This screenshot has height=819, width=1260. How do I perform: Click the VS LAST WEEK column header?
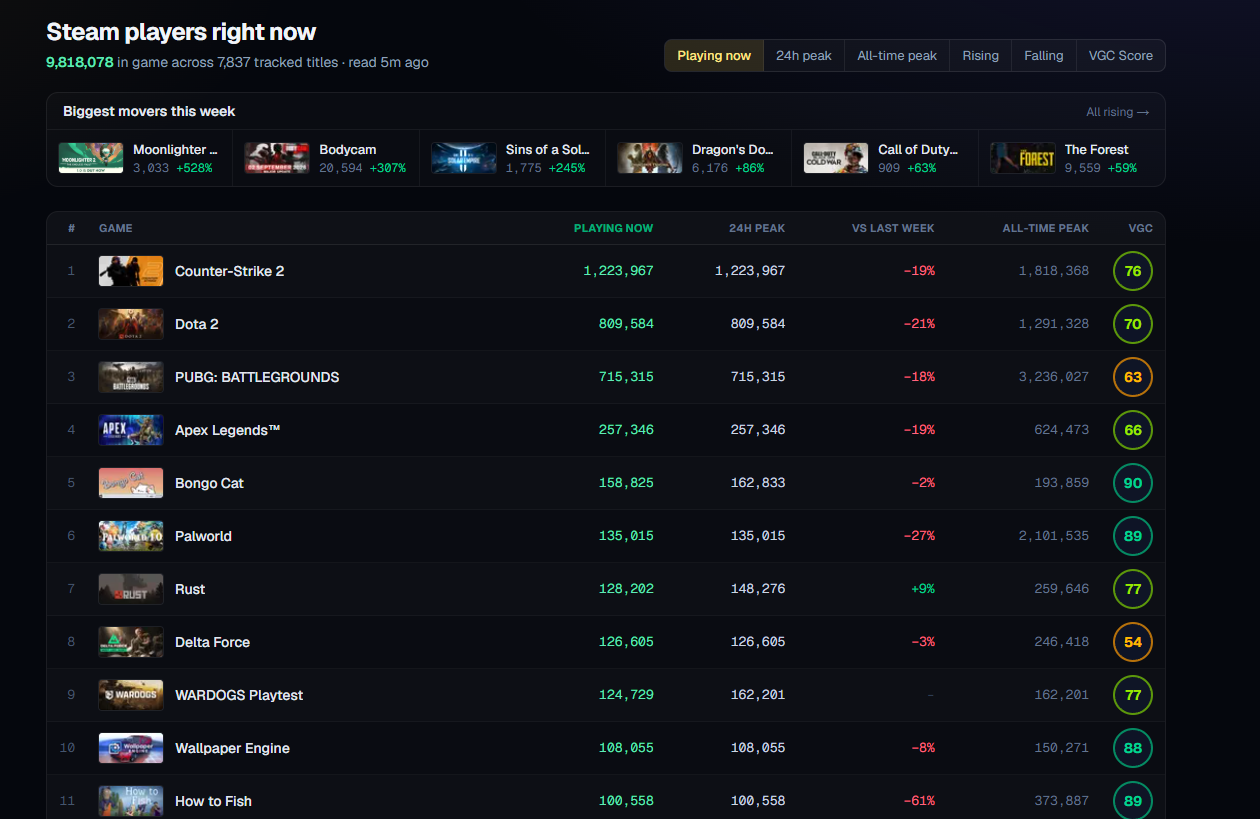click(x=893, y=228)
